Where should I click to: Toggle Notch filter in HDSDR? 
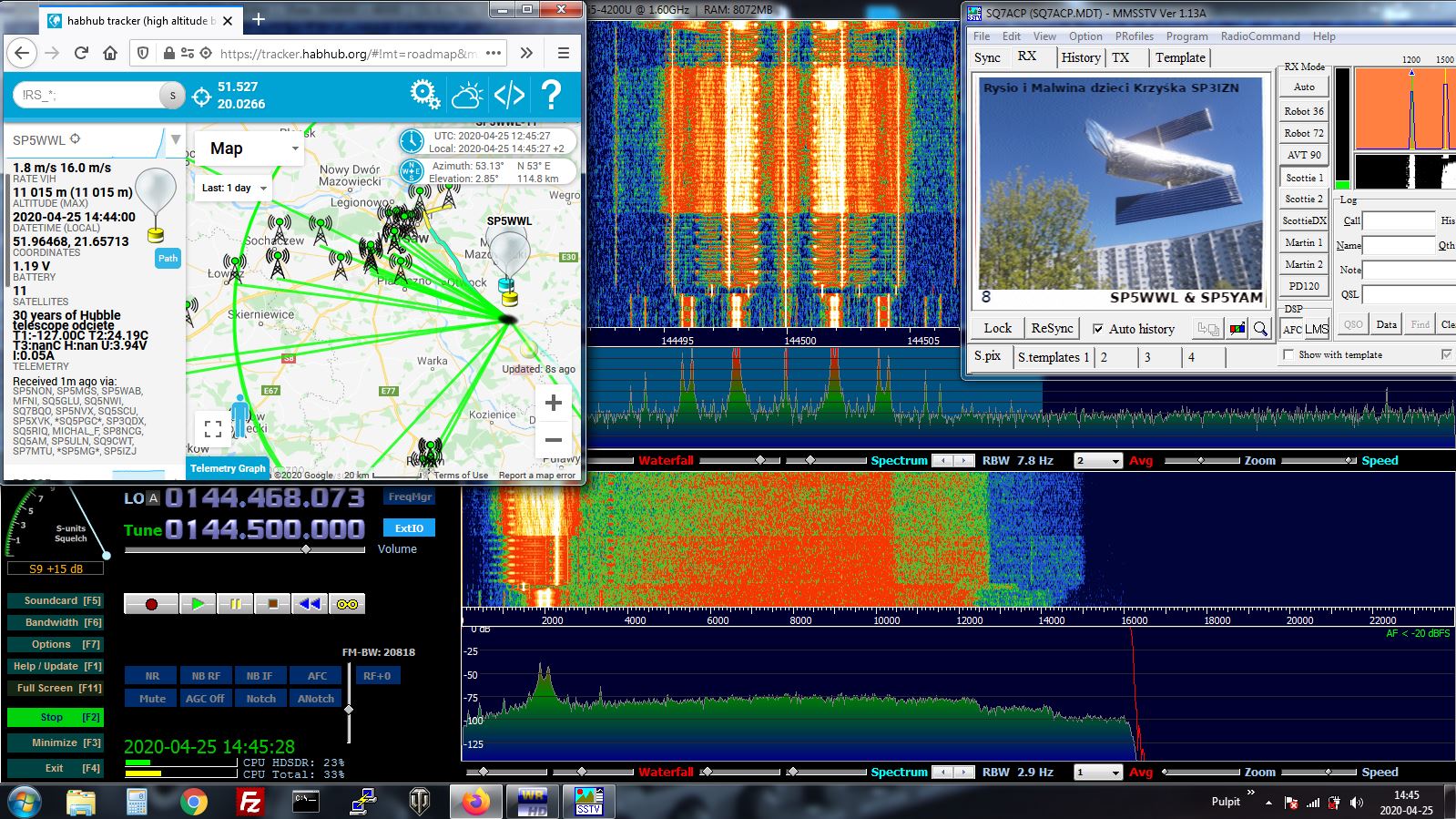click(x=261, y=699)
